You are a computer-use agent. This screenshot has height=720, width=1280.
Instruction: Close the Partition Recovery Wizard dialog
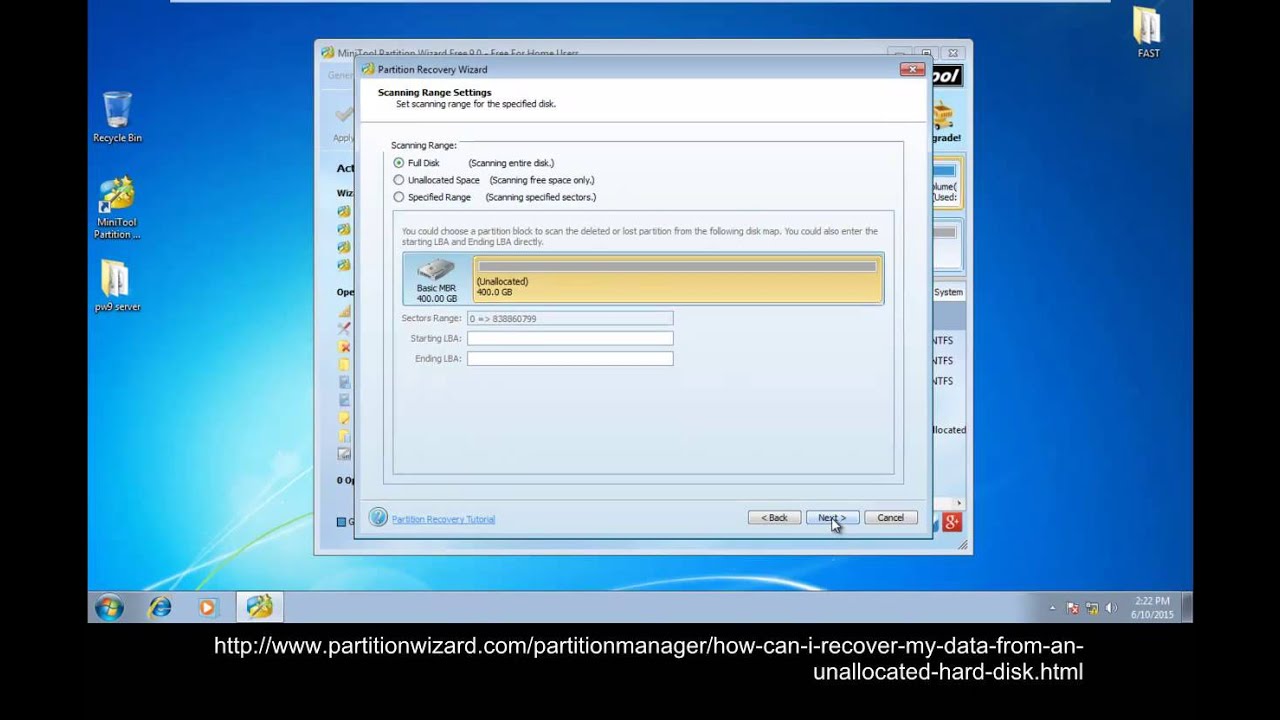click(x=911, y=69)
